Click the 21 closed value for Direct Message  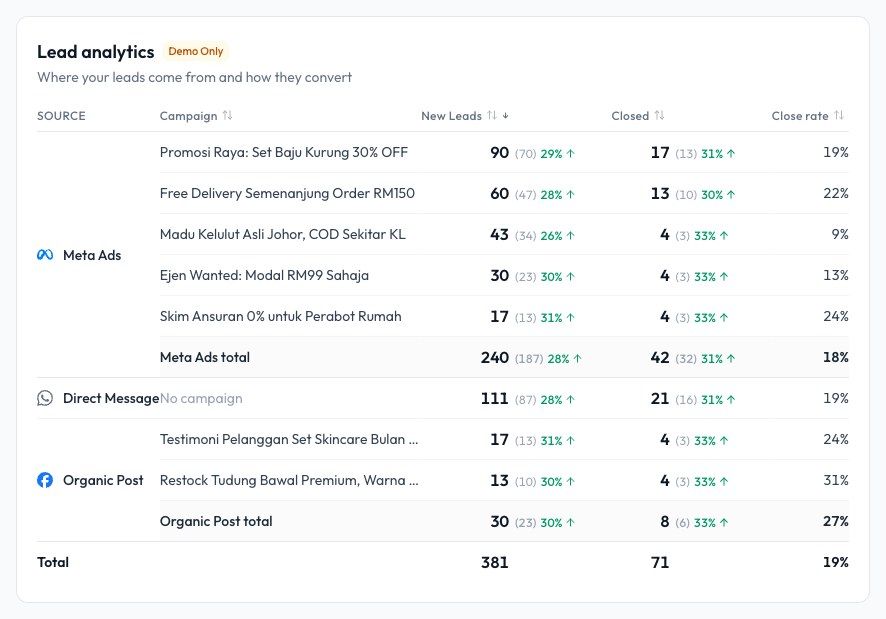[660, 399]
